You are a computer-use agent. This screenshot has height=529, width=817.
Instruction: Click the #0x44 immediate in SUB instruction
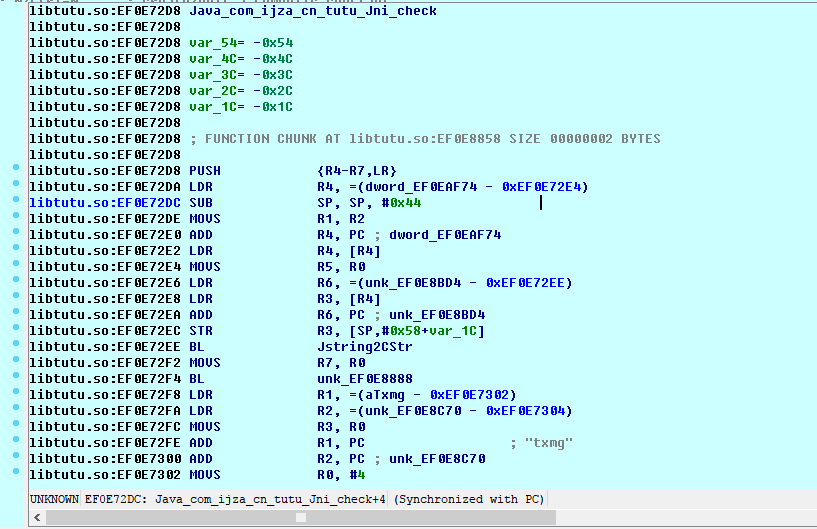coord(401,203)
